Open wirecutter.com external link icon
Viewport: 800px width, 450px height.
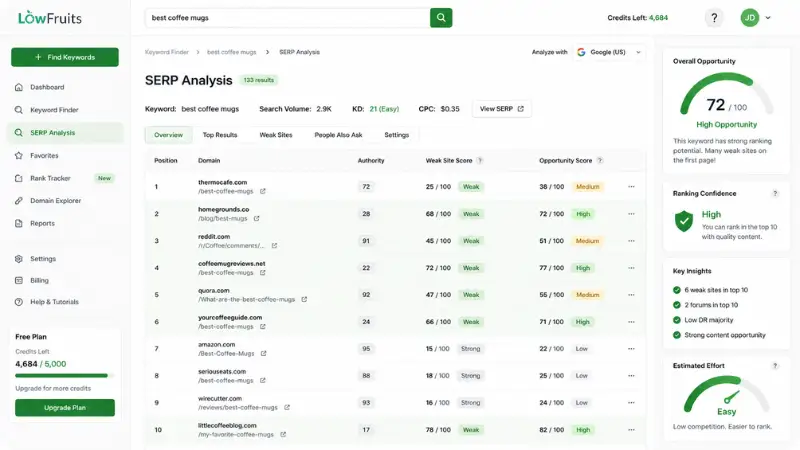pos(287,407)
